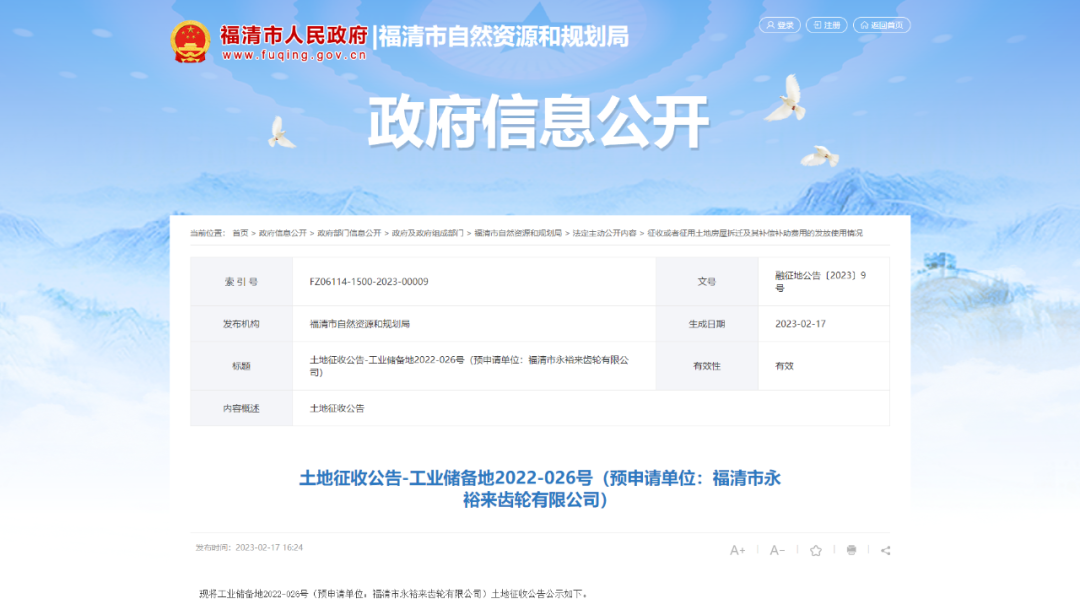Print the page using printer icon

[x=851, y=550]
